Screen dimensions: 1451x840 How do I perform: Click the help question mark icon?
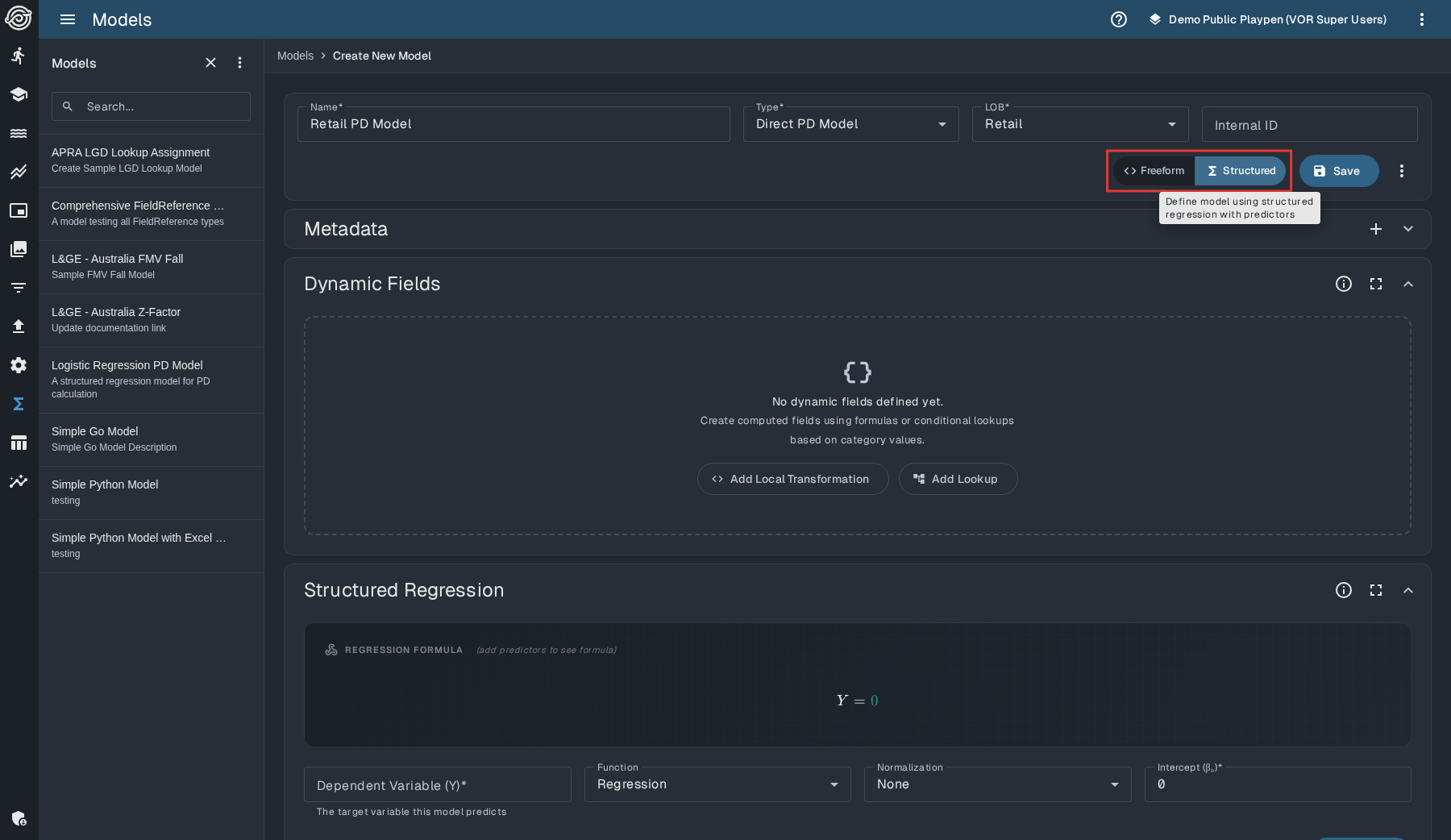[1118, 19]
